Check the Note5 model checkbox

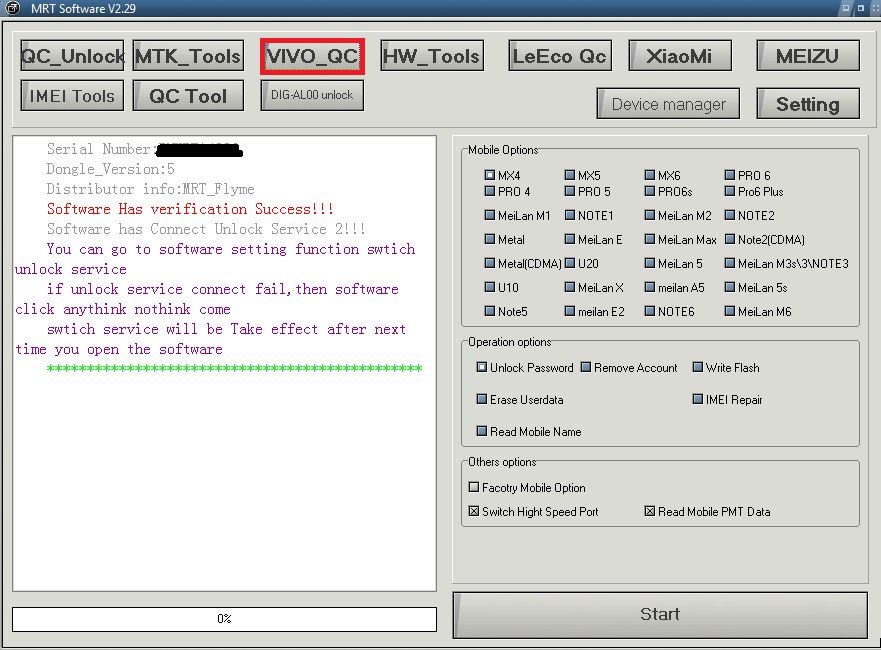pyautogui.click(x=489, y=311)
